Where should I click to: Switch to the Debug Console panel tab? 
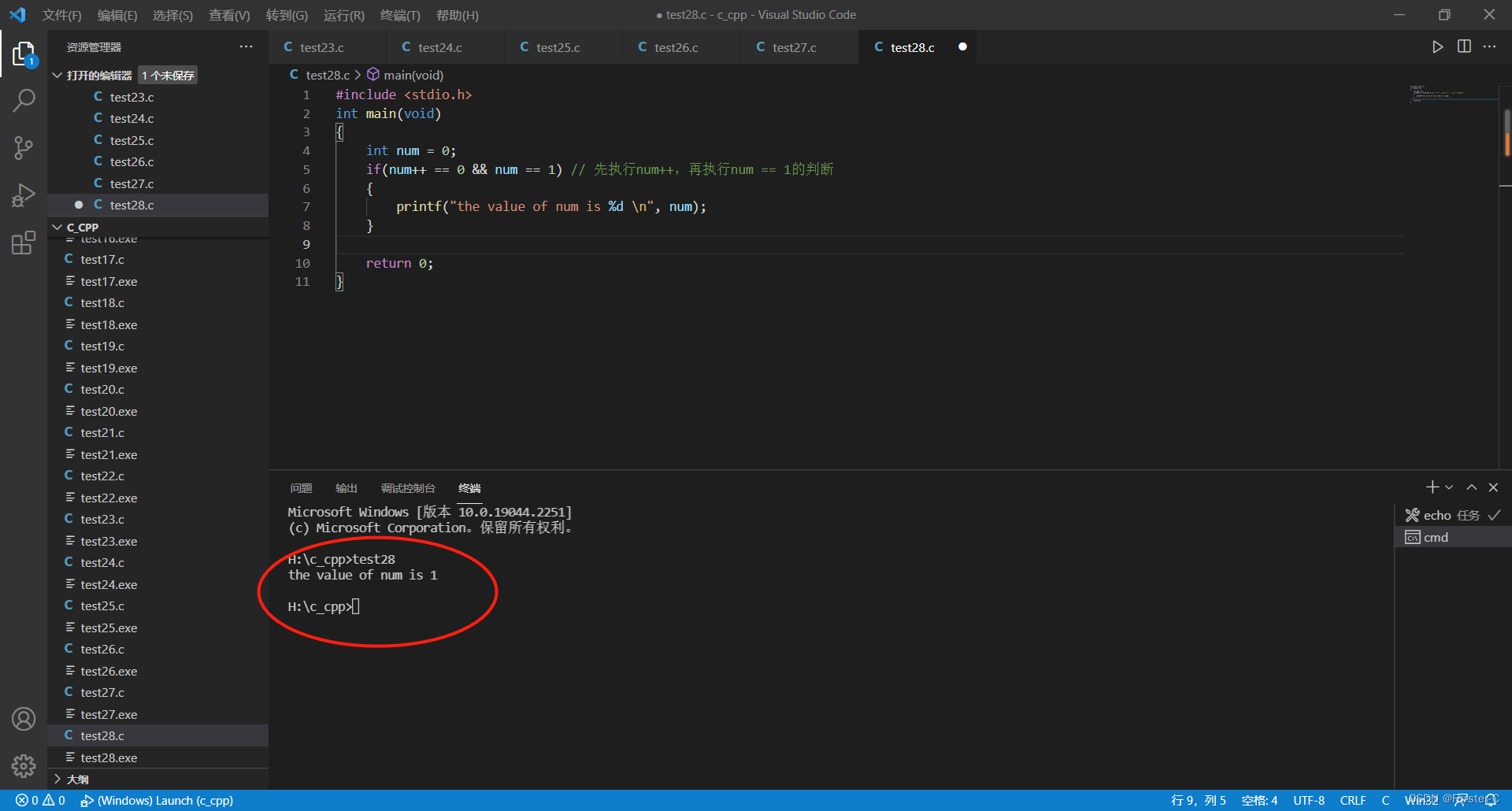click(408, 488)
